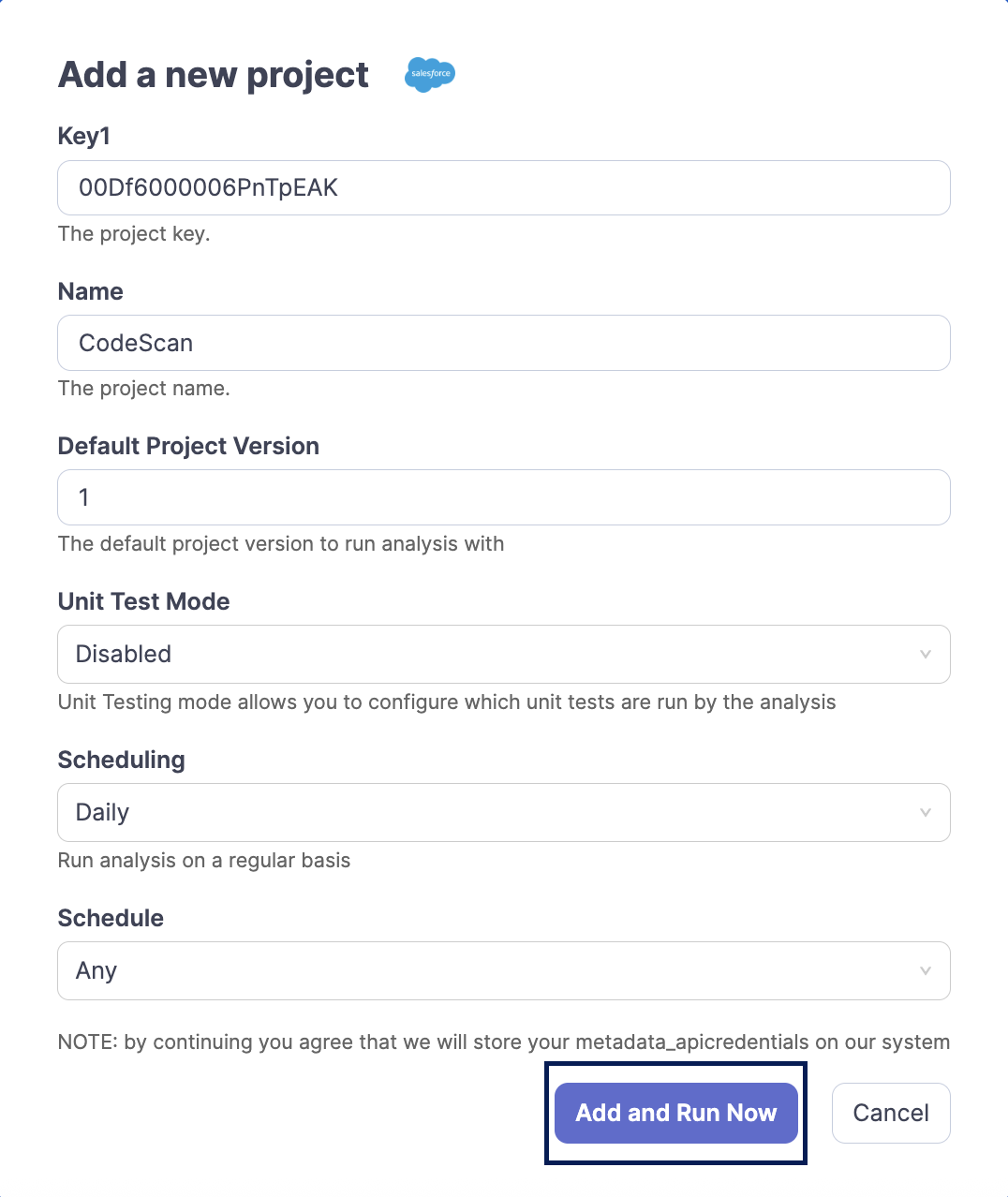The height and width of the screenshot is (1197, 1008).
Task: Click the Salesforce cloud logo icon
Action: (x=430, y=74)
